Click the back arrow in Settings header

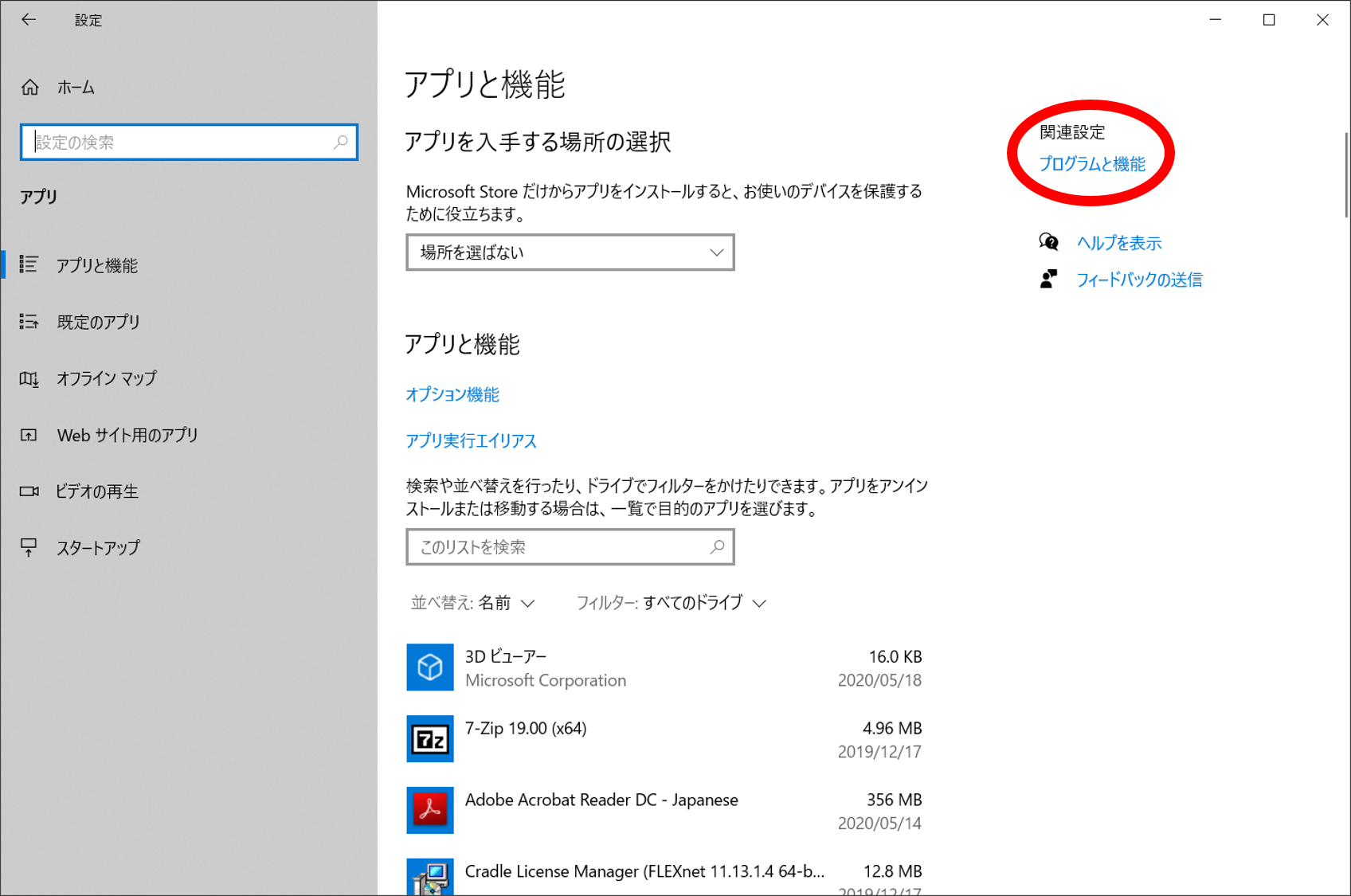coord(29,20)
